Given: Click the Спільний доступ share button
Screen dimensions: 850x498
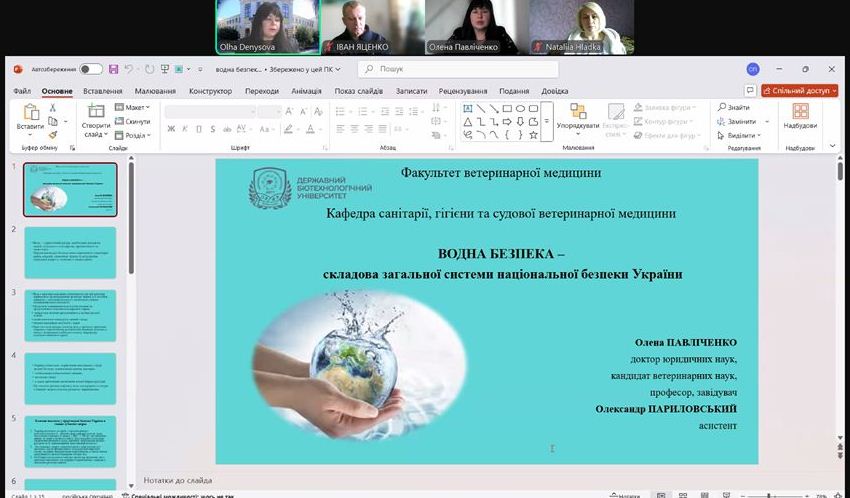Looking at the screenshot, I should (x=800, y=90).
